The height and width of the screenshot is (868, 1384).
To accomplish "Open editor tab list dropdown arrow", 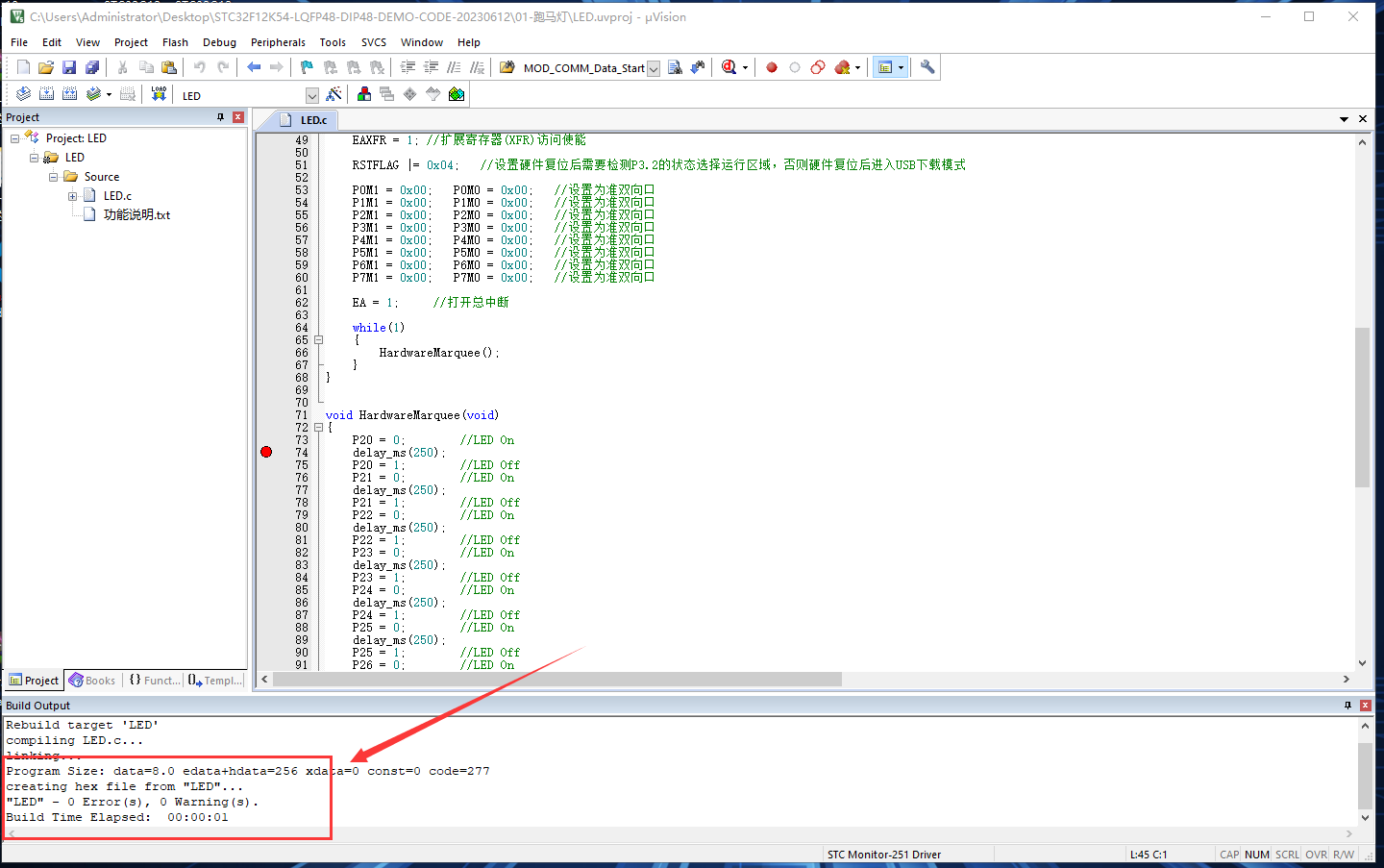I will [x=1344, y=119].
